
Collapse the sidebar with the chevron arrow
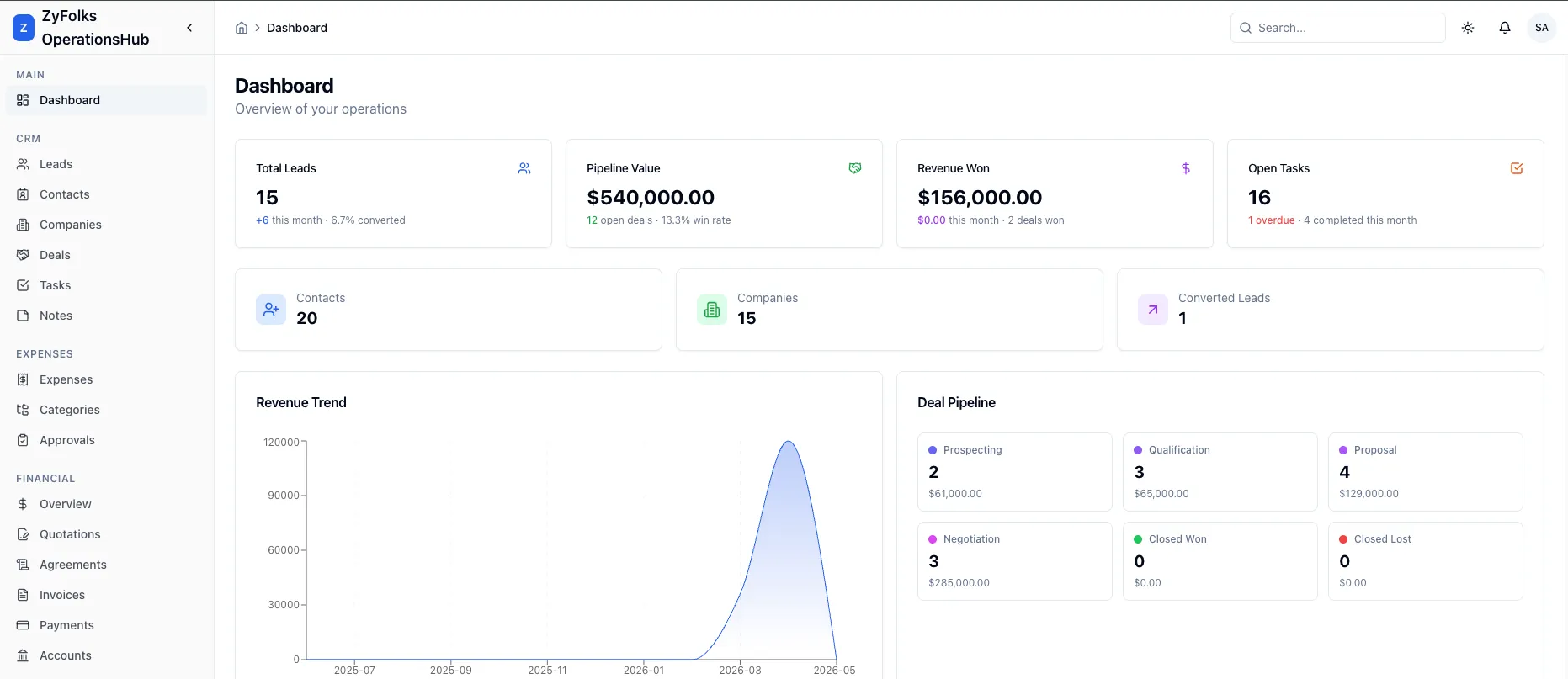(x=189, y=28)
